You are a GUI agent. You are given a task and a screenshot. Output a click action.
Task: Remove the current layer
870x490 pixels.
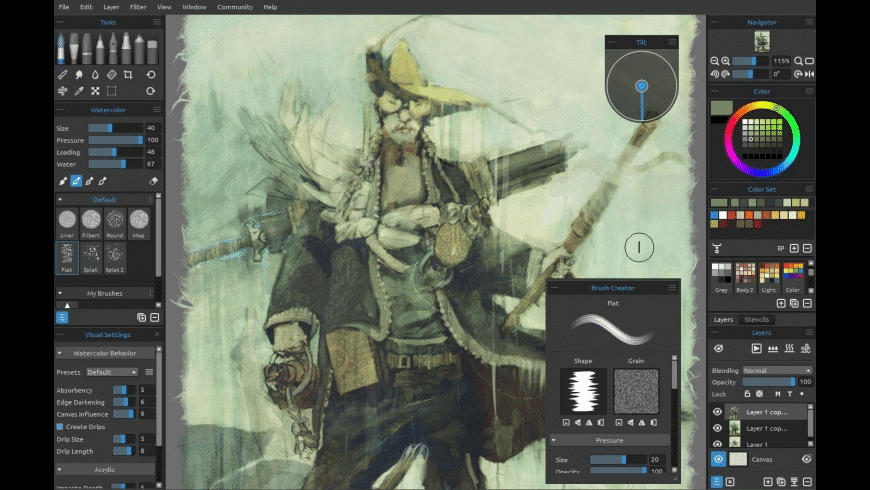(x=808, y=482)
